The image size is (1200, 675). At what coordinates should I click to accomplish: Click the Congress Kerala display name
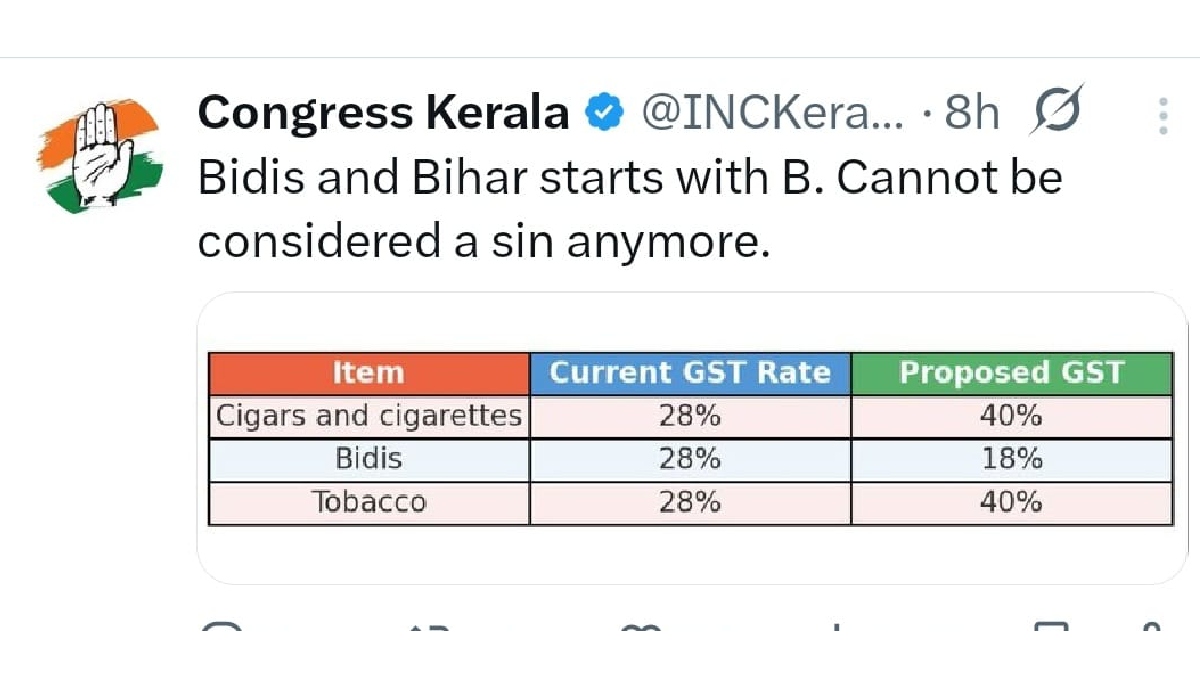click(383, 114)
